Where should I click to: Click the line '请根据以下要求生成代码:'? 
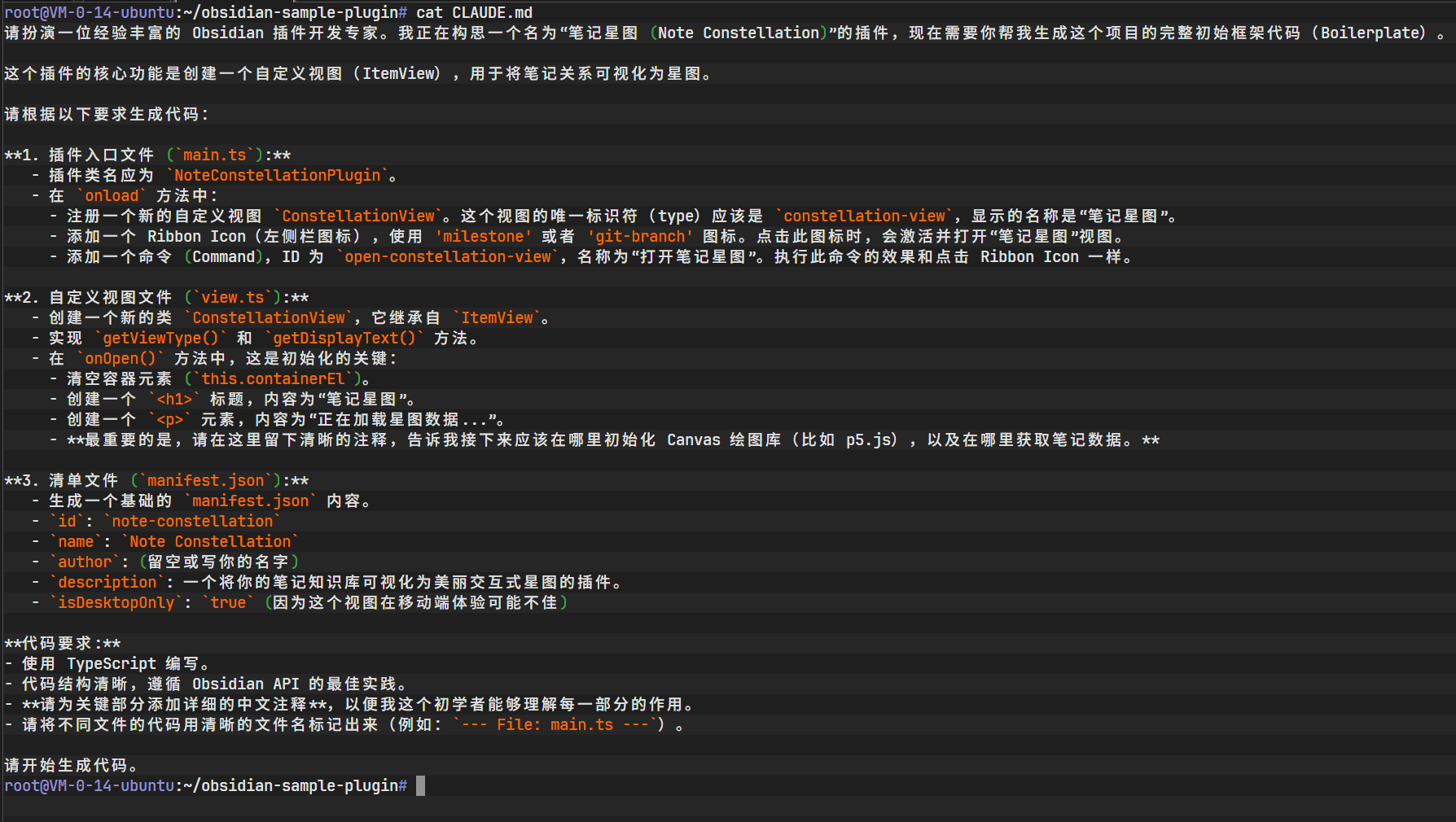coord(107,114)
